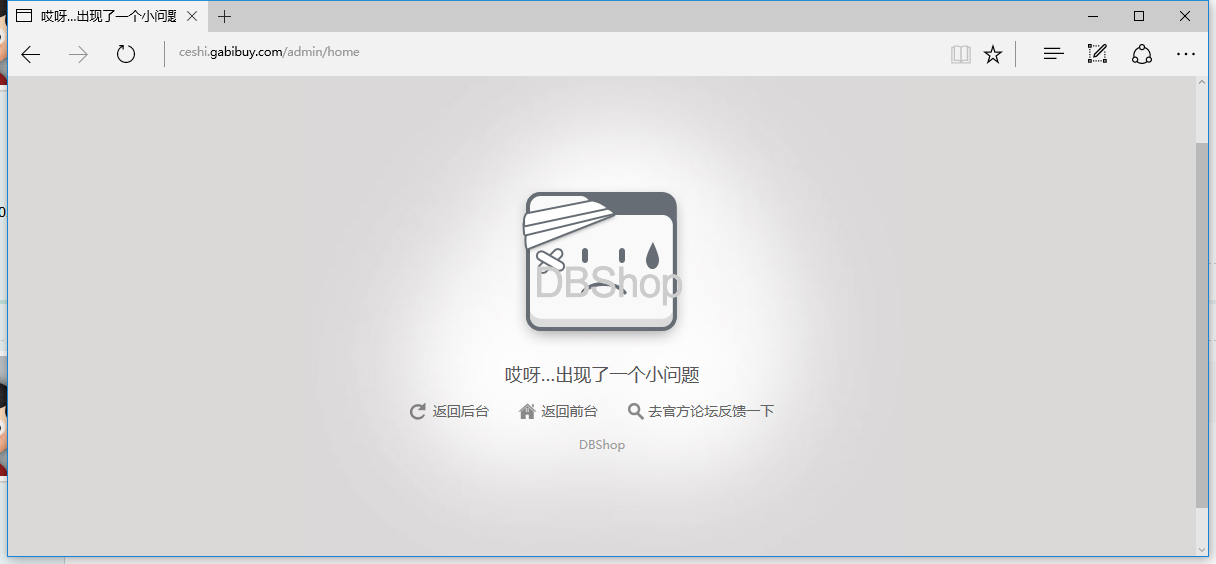Click the 返回前台 link
1216x564 pixels.
pyautogui.click(x=558, y=411)
